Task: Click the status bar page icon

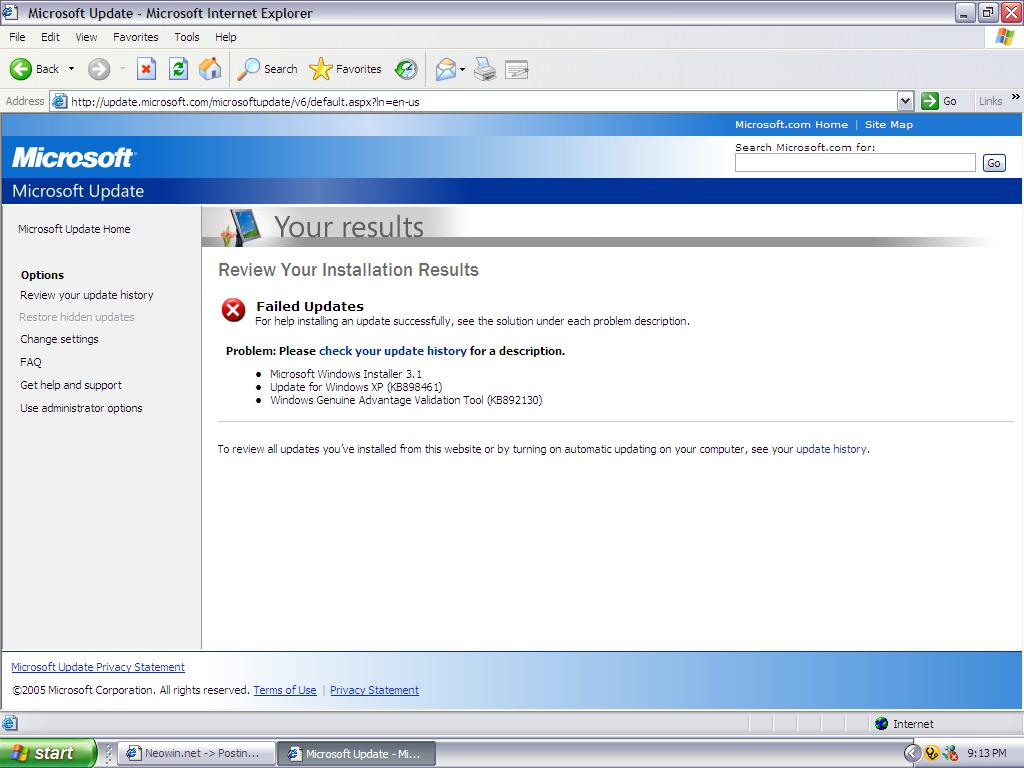Action: point(10,723)
